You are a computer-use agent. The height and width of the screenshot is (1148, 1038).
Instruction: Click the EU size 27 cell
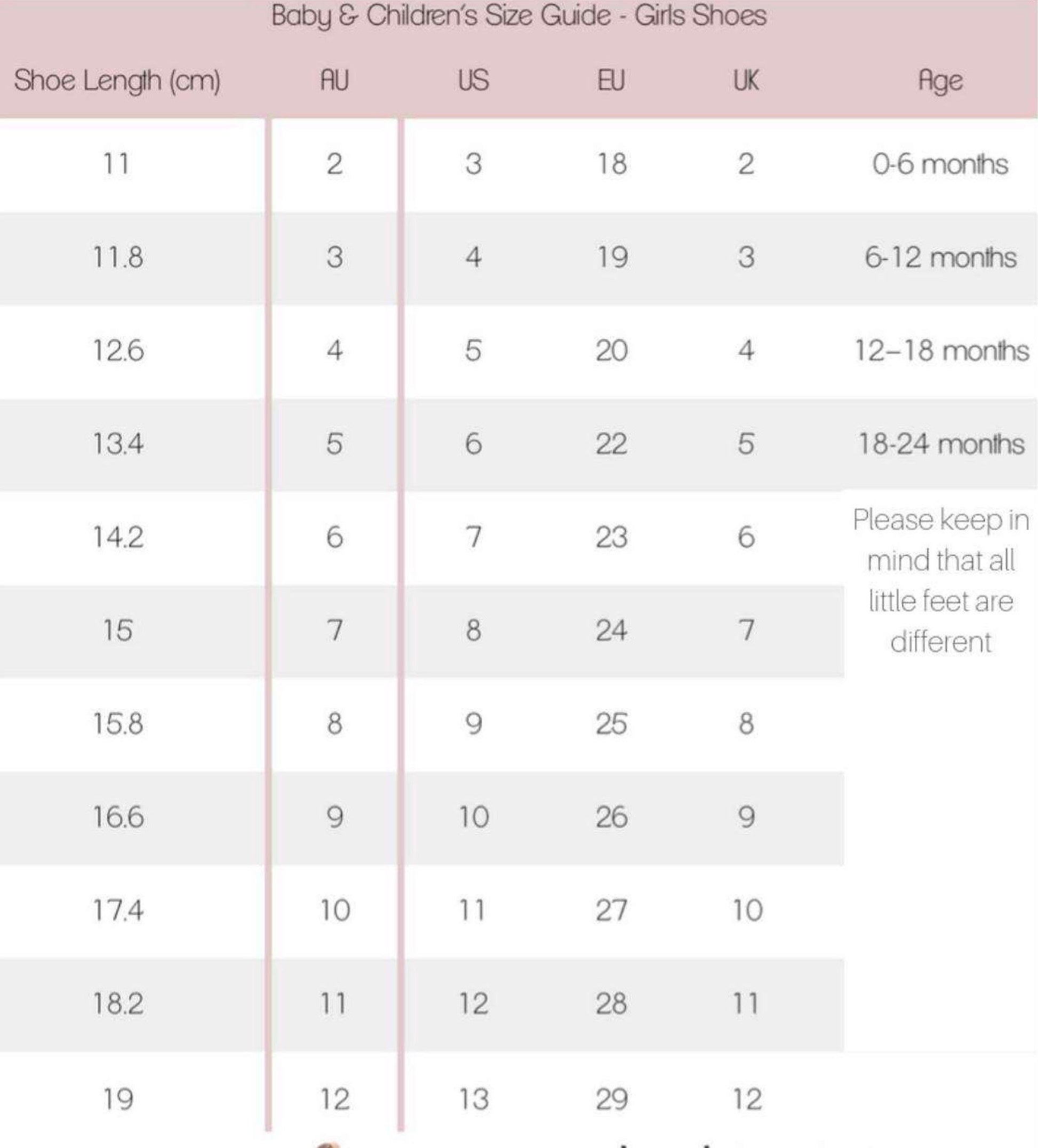tap(611, 910)
